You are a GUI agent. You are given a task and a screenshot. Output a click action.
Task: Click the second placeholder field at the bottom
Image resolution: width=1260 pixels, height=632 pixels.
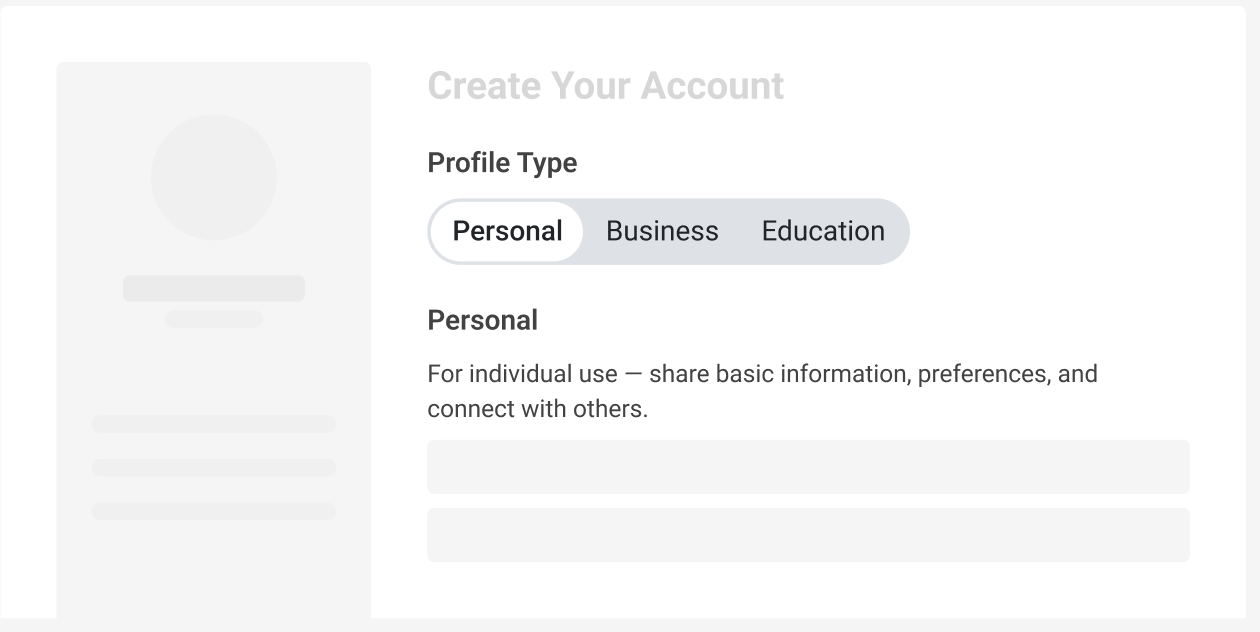pos(808,535)
